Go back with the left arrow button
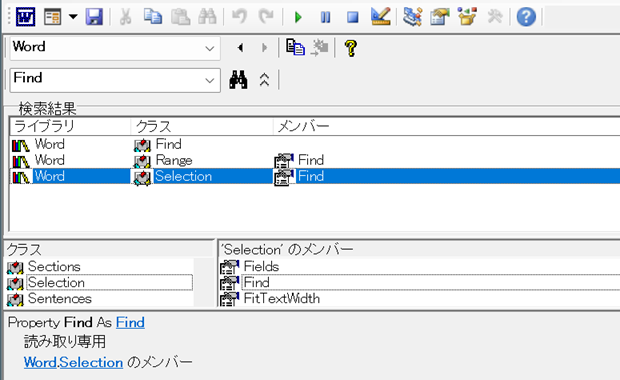This screenshot has width=620, height=380. pos(240,48)
